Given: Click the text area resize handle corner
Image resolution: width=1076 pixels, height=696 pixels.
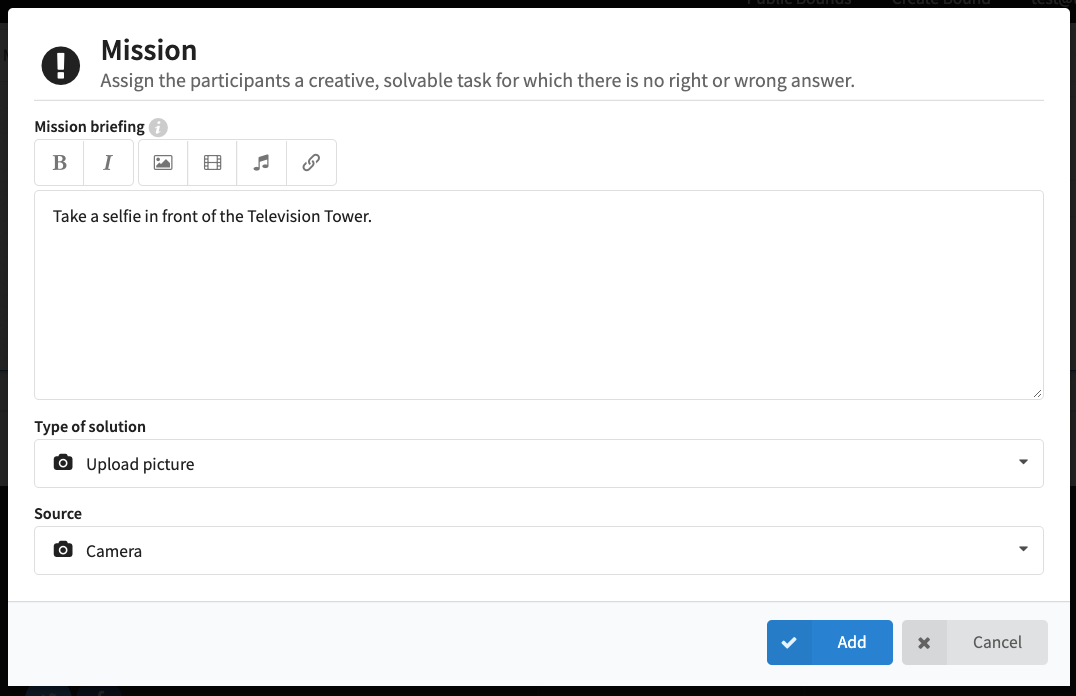Looking at the screenshot, I should pyautogui.click(x=1037, y=393).
